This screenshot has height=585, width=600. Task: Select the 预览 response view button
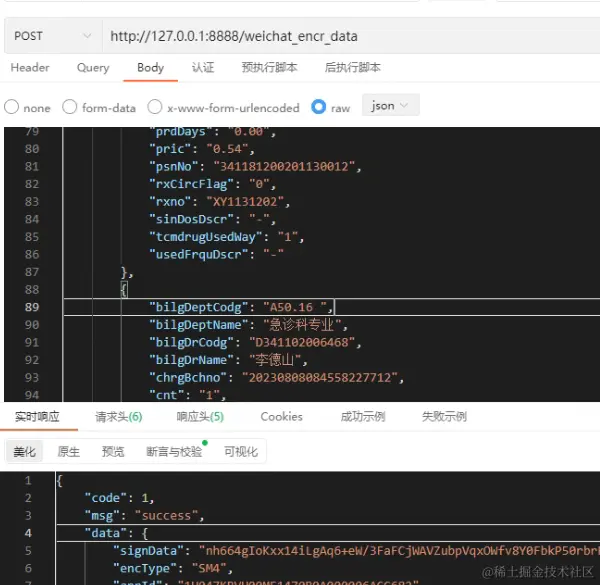click(113, 452)
